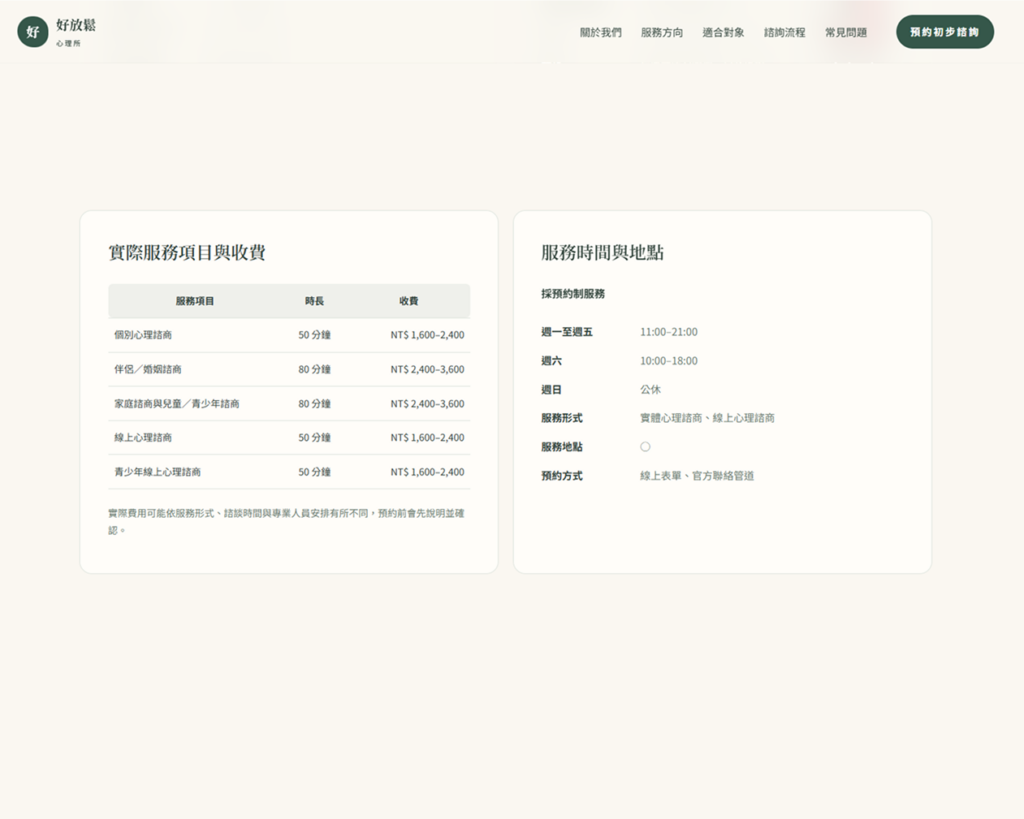Click the 實際服務項目與收費 heading
1024x819 pixels.
187,253
